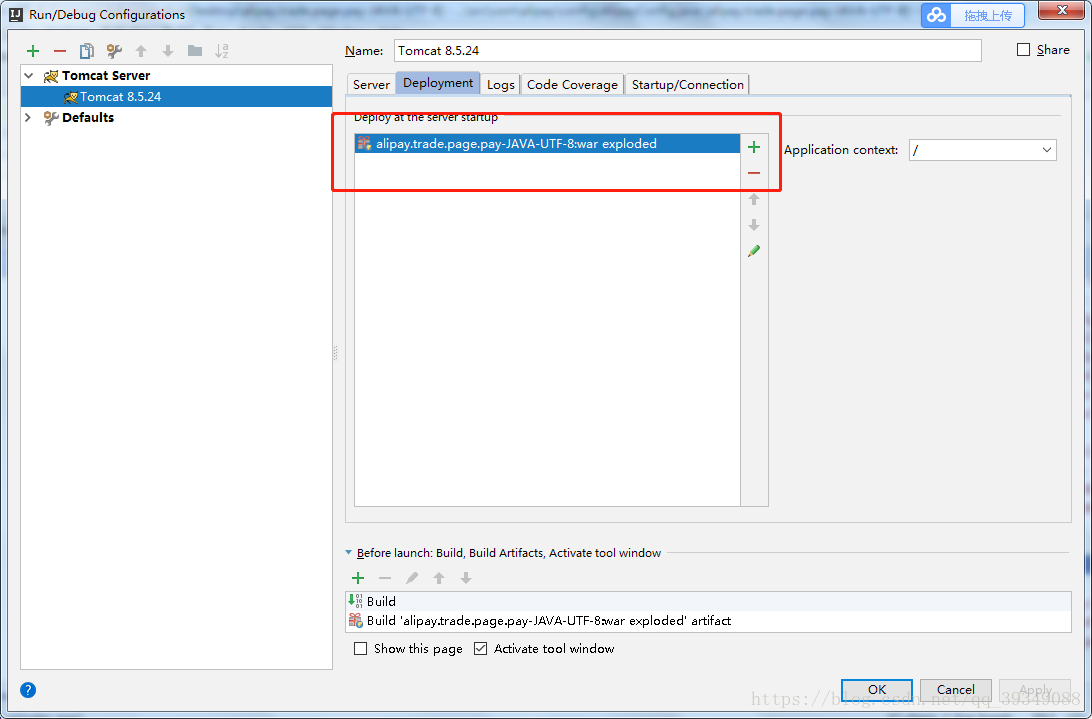1092x719 pixels.
Task: Click the Tomcat Server cat icon
Action: (x=51, y=76)
